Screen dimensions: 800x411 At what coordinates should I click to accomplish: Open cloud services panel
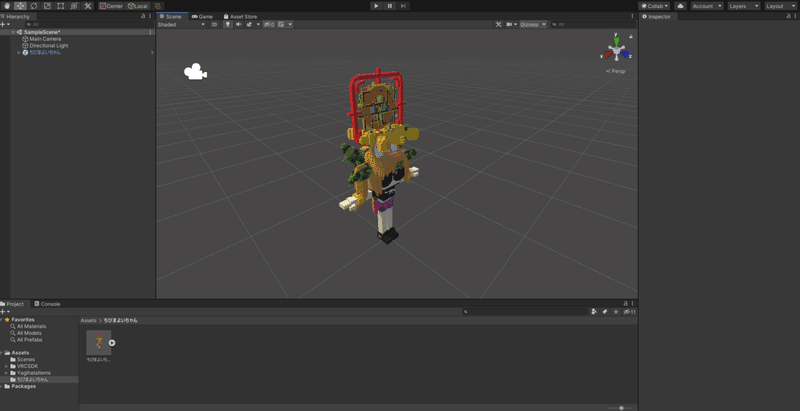point(680,6)
